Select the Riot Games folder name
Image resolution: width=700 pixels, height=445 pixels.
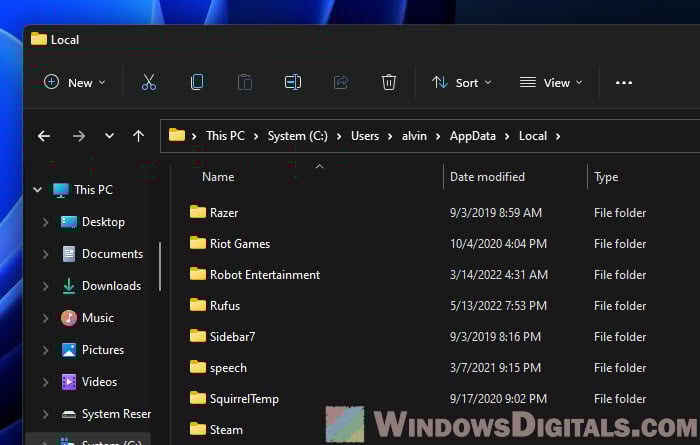click(240, 244)
